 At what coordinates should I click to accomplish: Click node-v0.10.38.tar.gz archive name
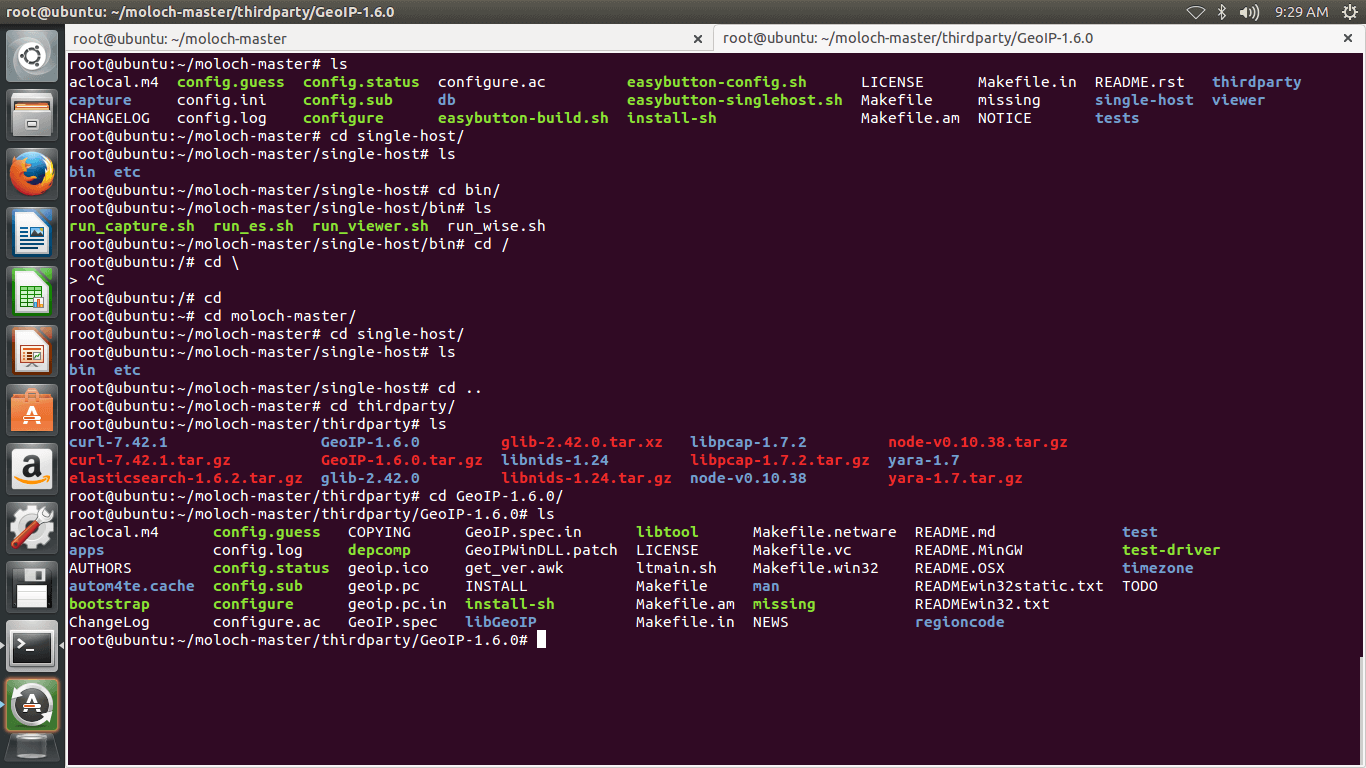click(978, 442)
